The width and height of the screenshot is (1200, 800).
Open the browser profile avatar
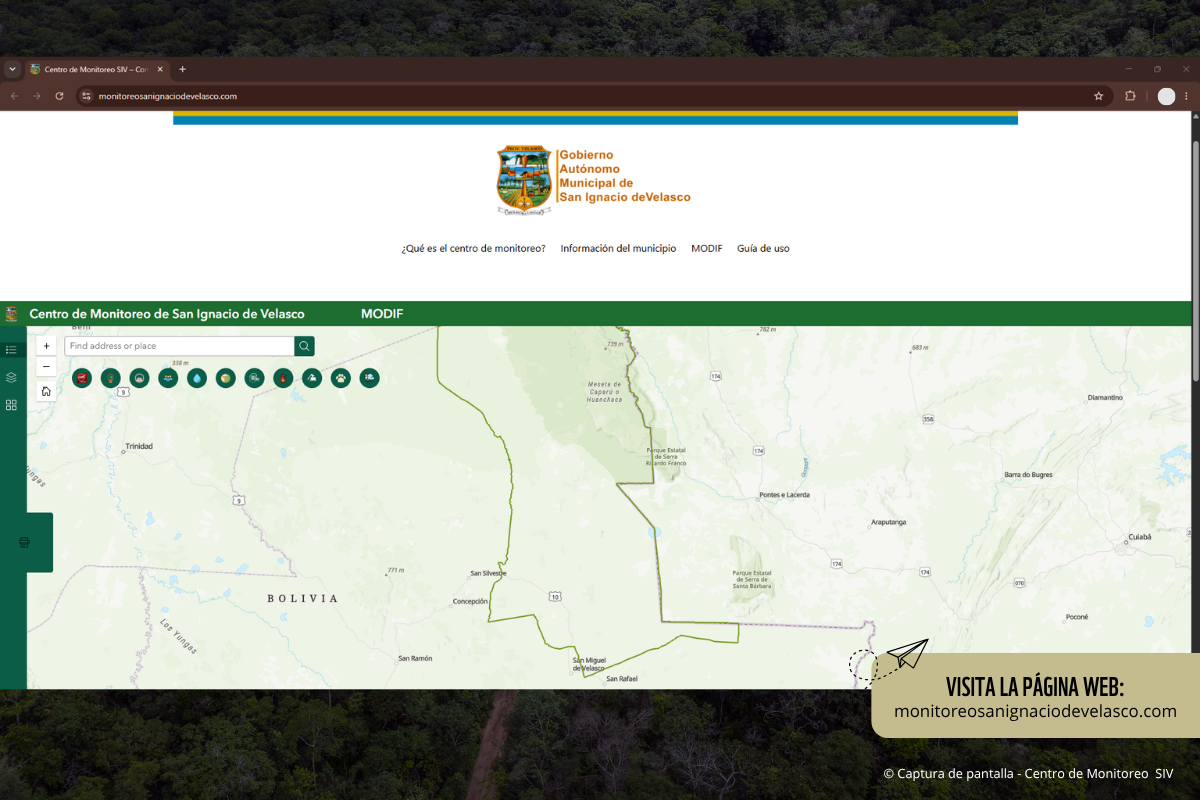(1166, 96)
